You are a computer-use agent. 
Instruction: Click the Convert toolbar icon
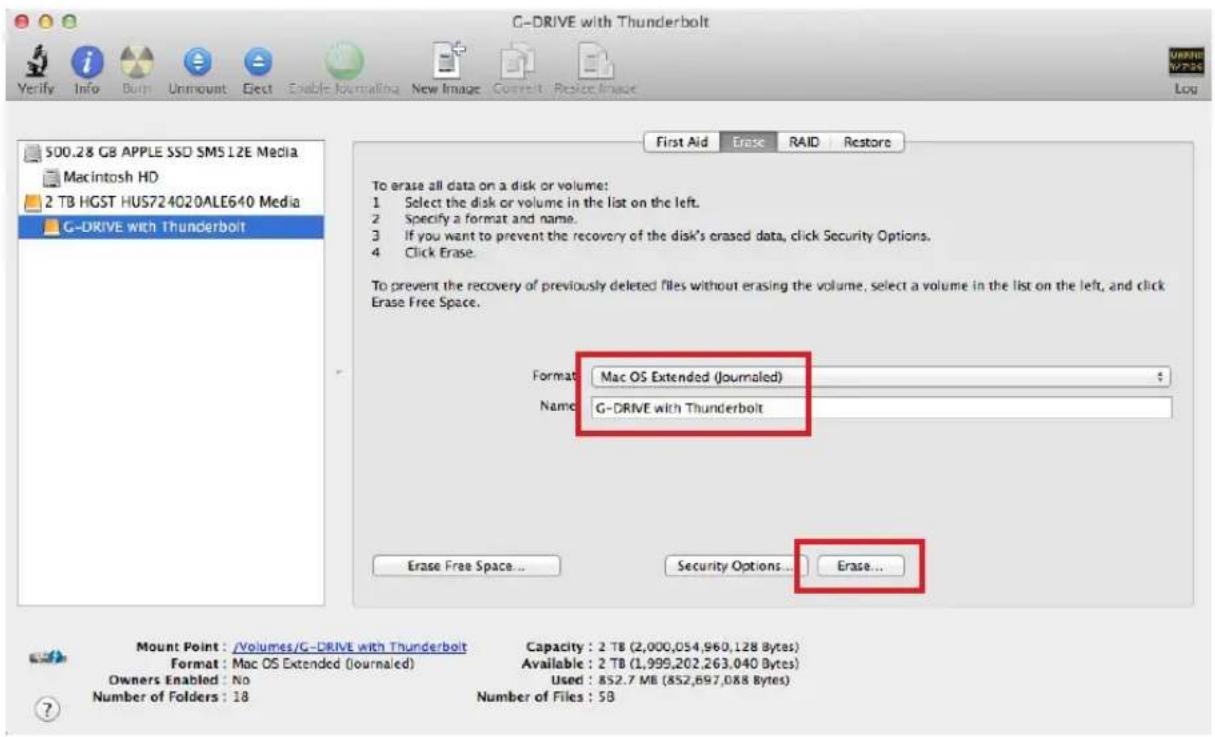click(x=518, y=63)
